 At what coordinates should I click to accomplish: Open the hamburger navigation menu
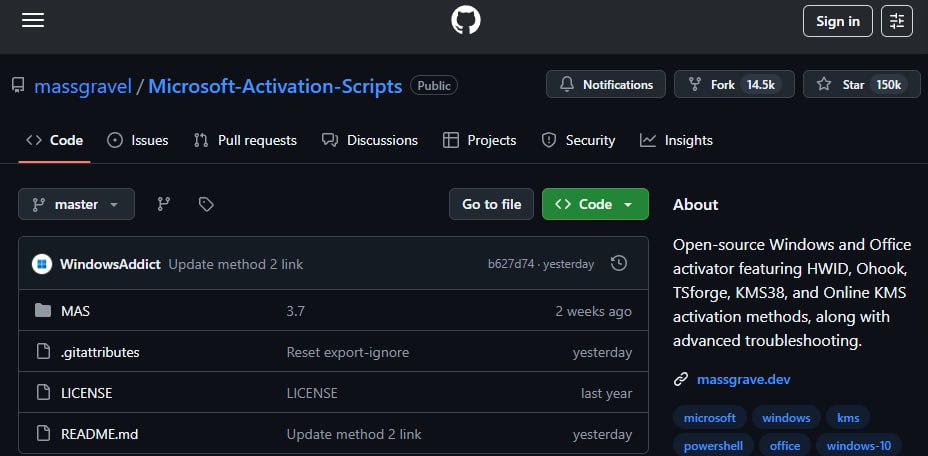click(x=33, y=21)
